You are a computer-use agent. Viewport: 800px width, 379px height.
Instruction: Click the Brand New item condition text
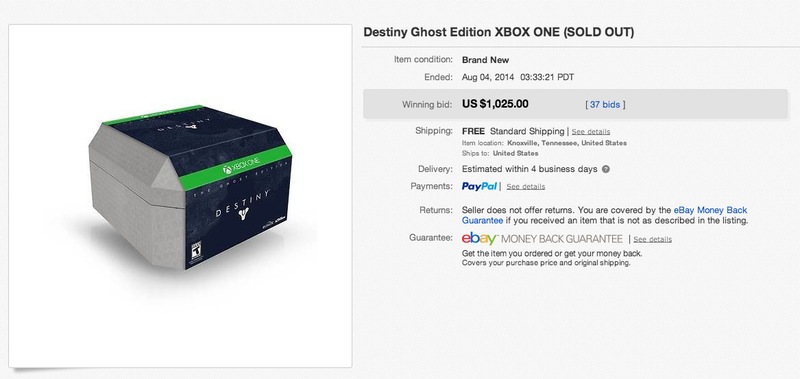click(x=485, y=60)
